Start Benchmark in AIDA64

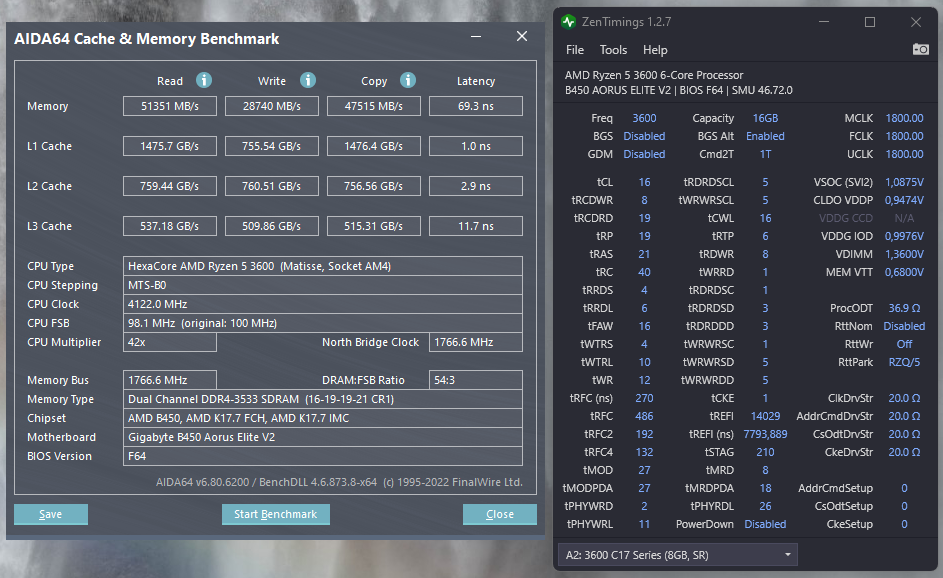[275, 514]
